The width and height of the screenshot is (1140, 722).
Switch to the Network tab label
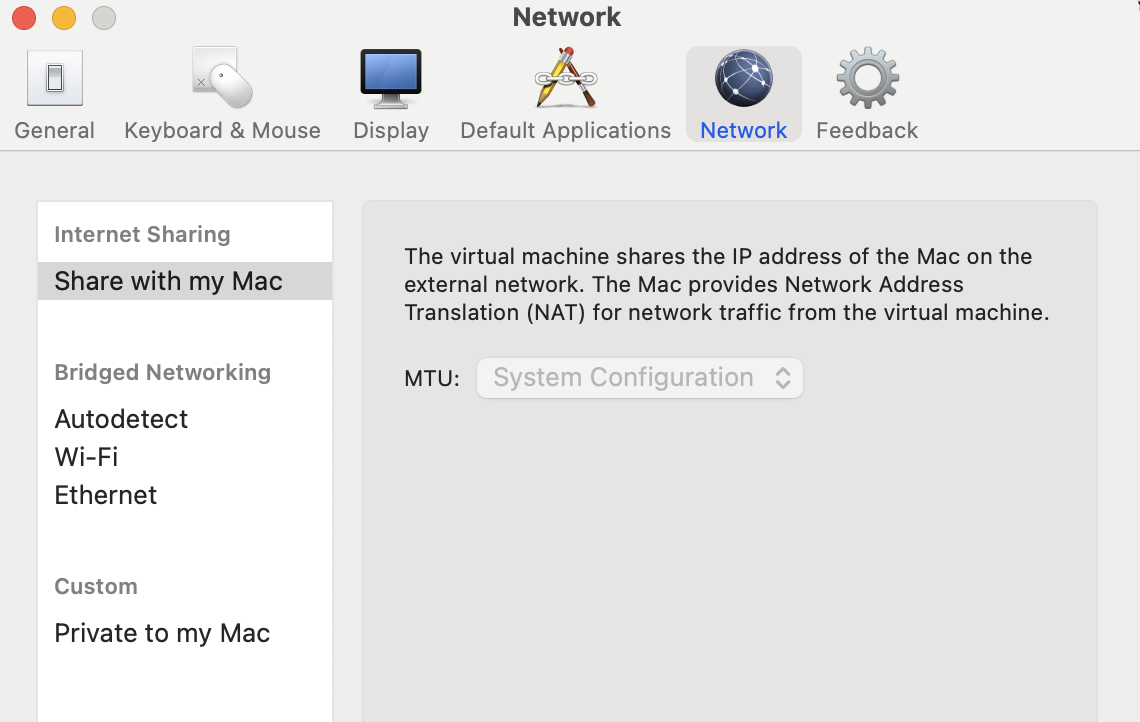(743, 130)
